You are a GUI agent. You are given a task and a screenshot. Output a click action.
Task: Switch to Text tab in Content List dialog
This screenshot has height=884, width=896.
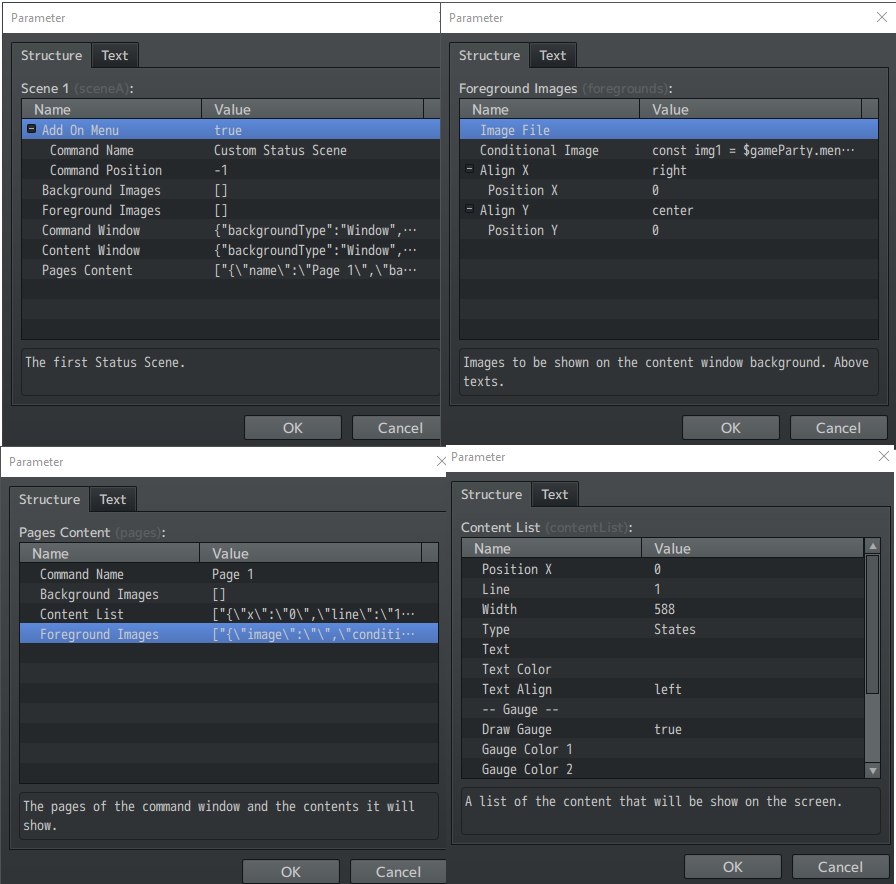pyautogui.click(x=555, y=494)
